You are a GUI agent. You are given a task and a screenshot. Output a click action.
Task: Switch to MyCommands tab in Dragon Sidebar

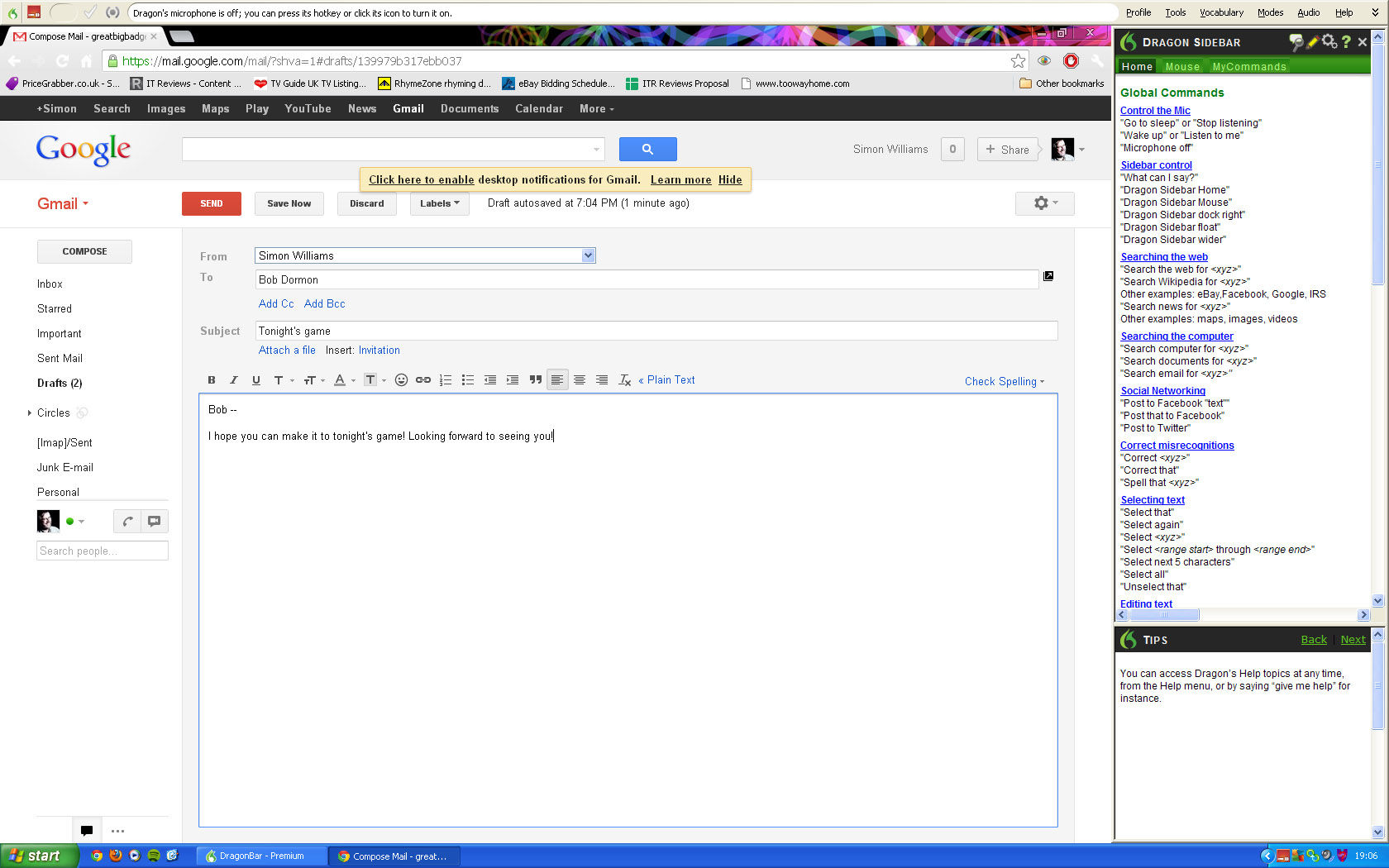point(1249,67)
